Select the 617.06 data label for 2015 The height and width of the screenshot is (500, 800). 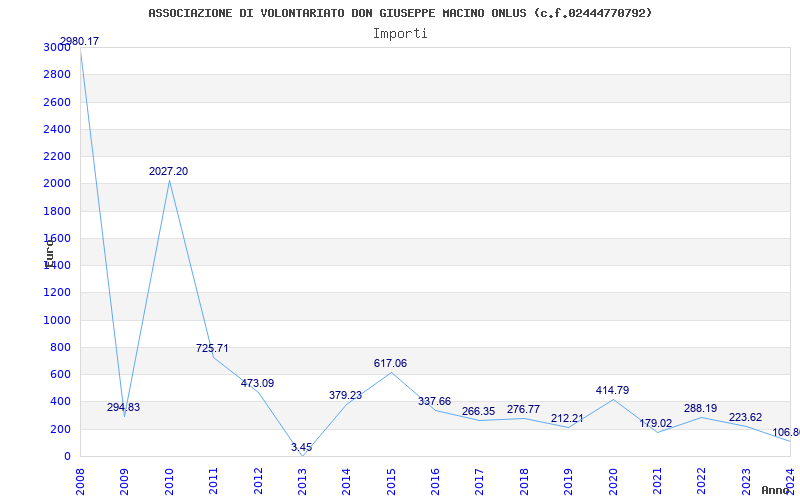pyautogui.click(x=390, y=363)
